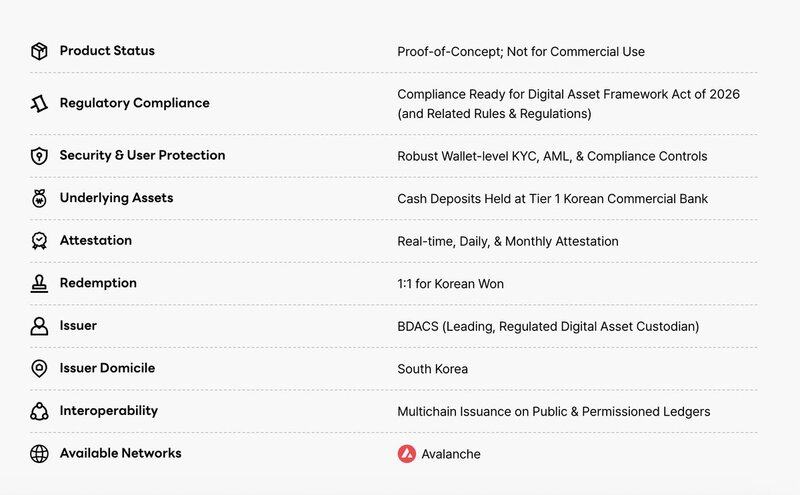Select the South Korea domicile value
This screenshot has height=495, width=800.
pyautogui.click(x=433, y=369)
